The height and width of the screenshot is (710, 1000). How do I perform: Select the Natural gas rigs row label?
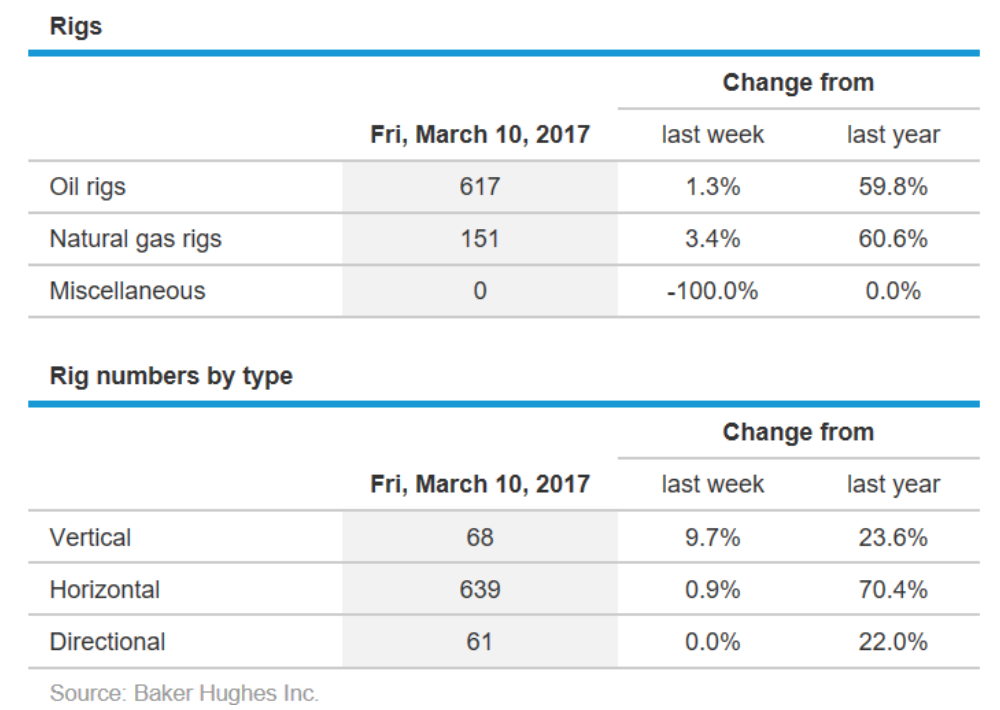[x=135, y=239]
